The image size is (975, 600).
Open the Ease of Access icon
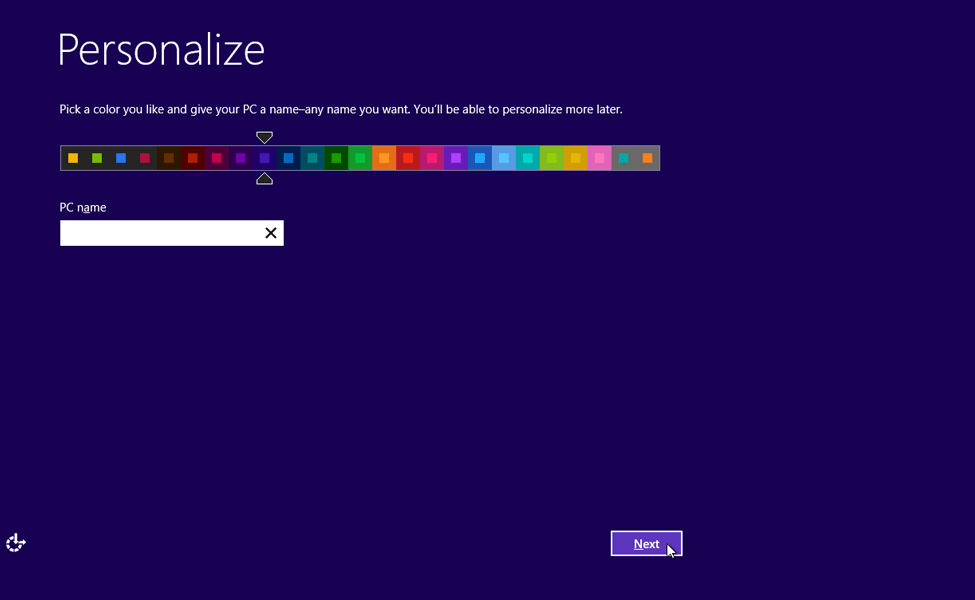[x=16, y=543]
